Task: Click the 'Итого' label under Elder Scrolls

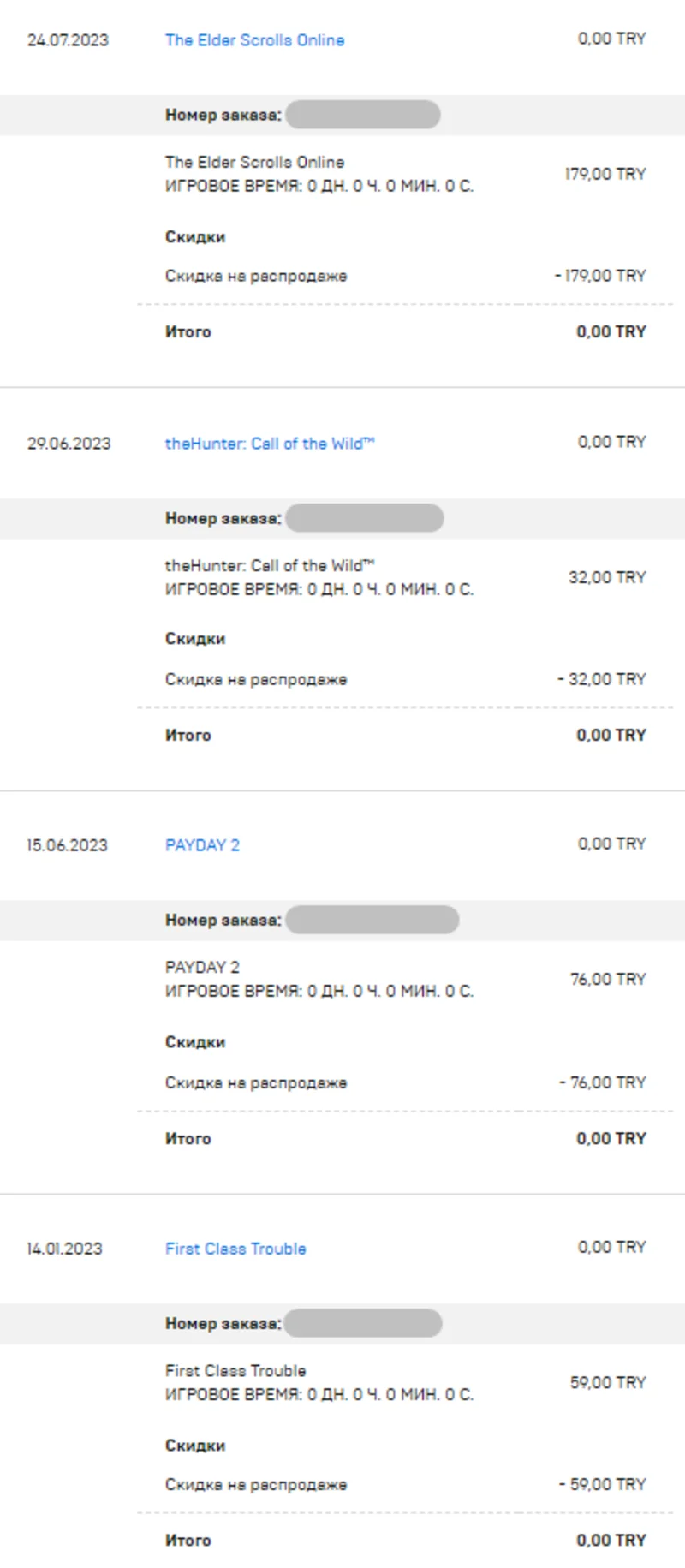Action: [188, 331]
